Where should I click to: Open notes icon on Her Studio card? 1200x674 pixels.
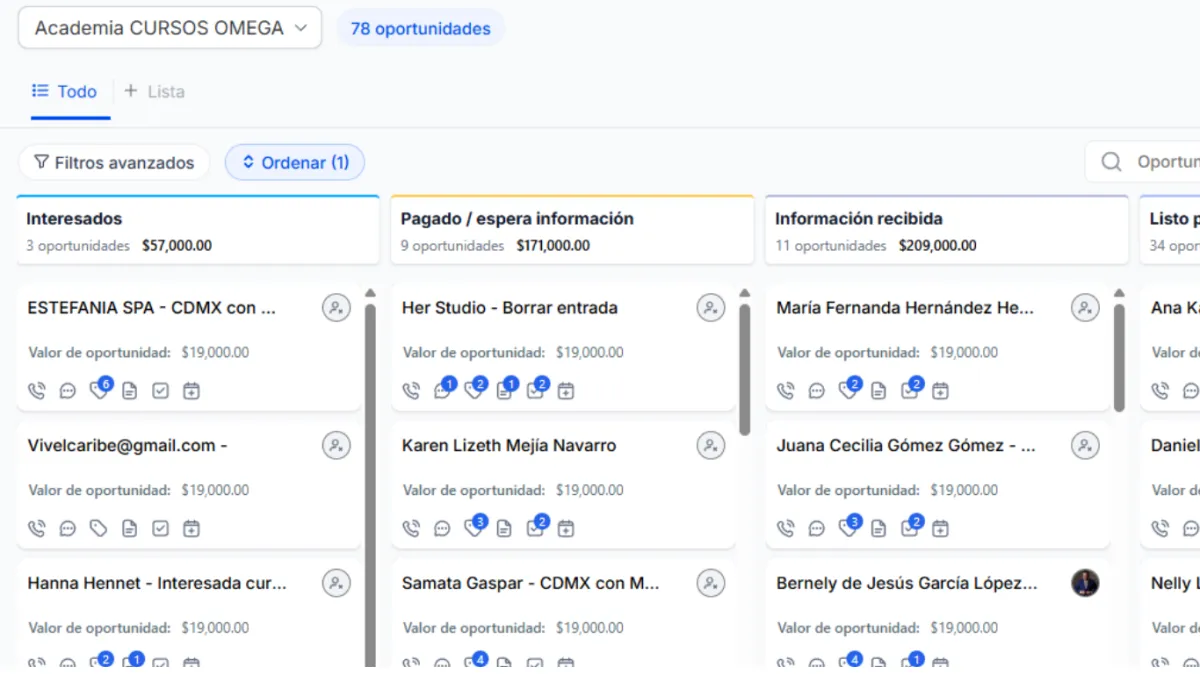tap(505, 390)
